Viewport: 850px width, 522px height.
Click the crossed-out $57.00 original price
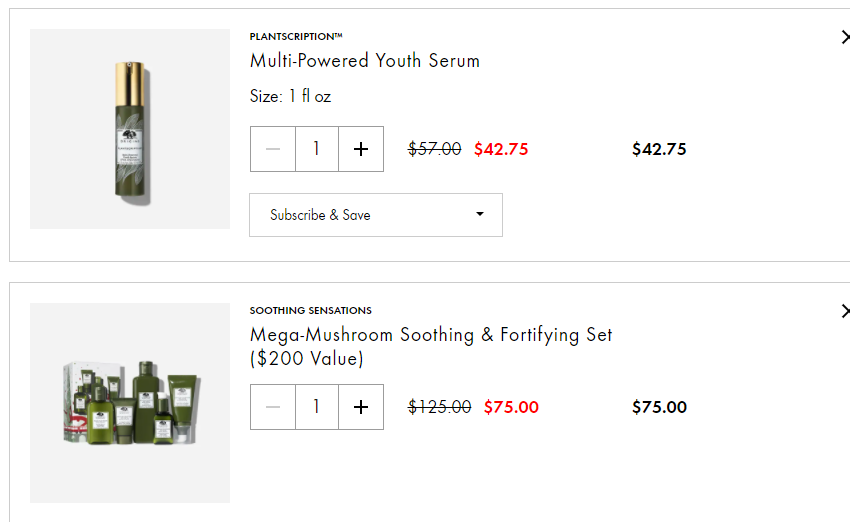[435, 149]
